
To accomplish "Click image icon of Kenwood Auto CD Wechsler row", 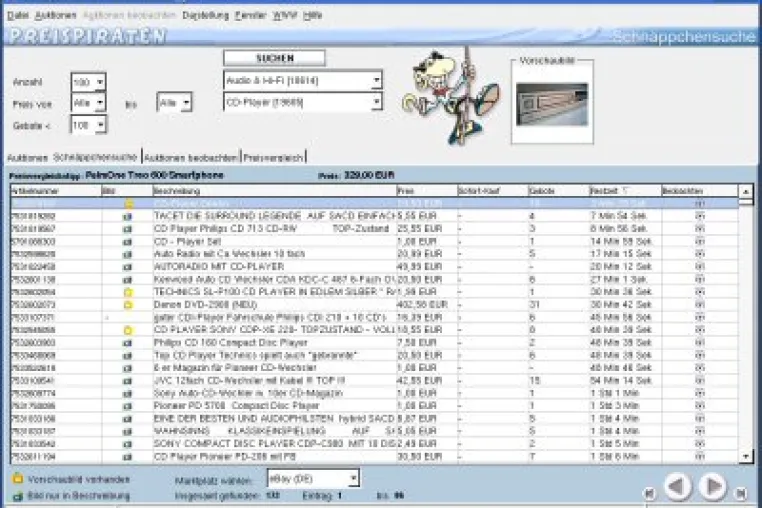I will (127, 280).
